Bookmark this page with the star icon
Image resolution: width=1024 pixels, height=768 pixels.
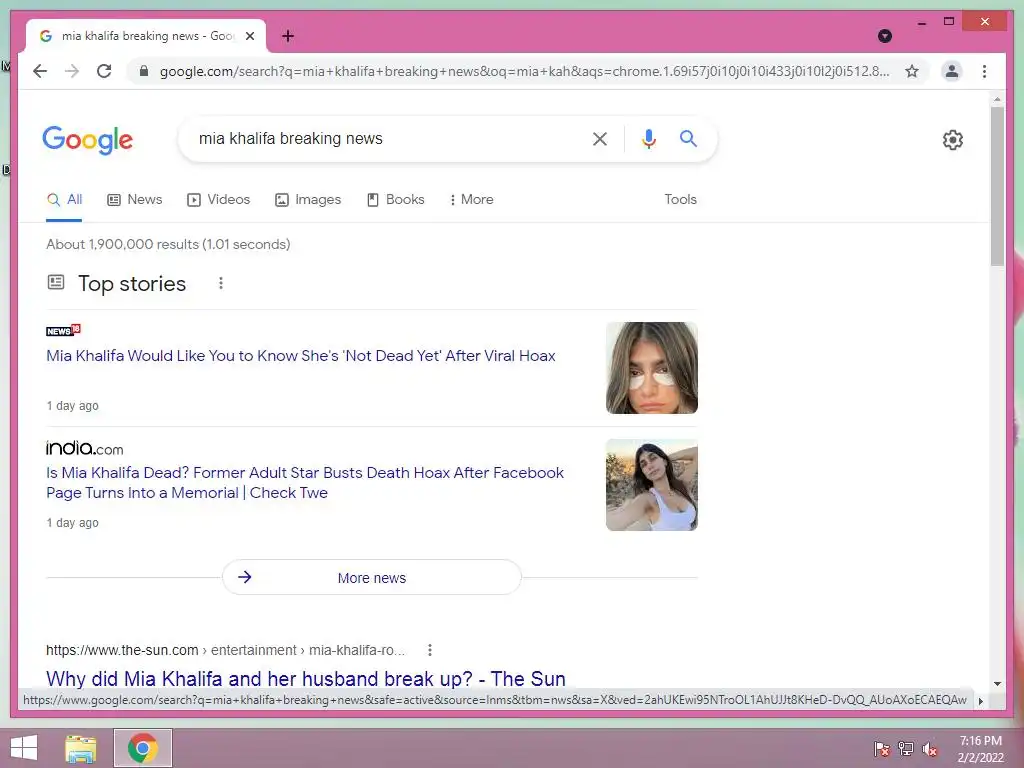912,71
